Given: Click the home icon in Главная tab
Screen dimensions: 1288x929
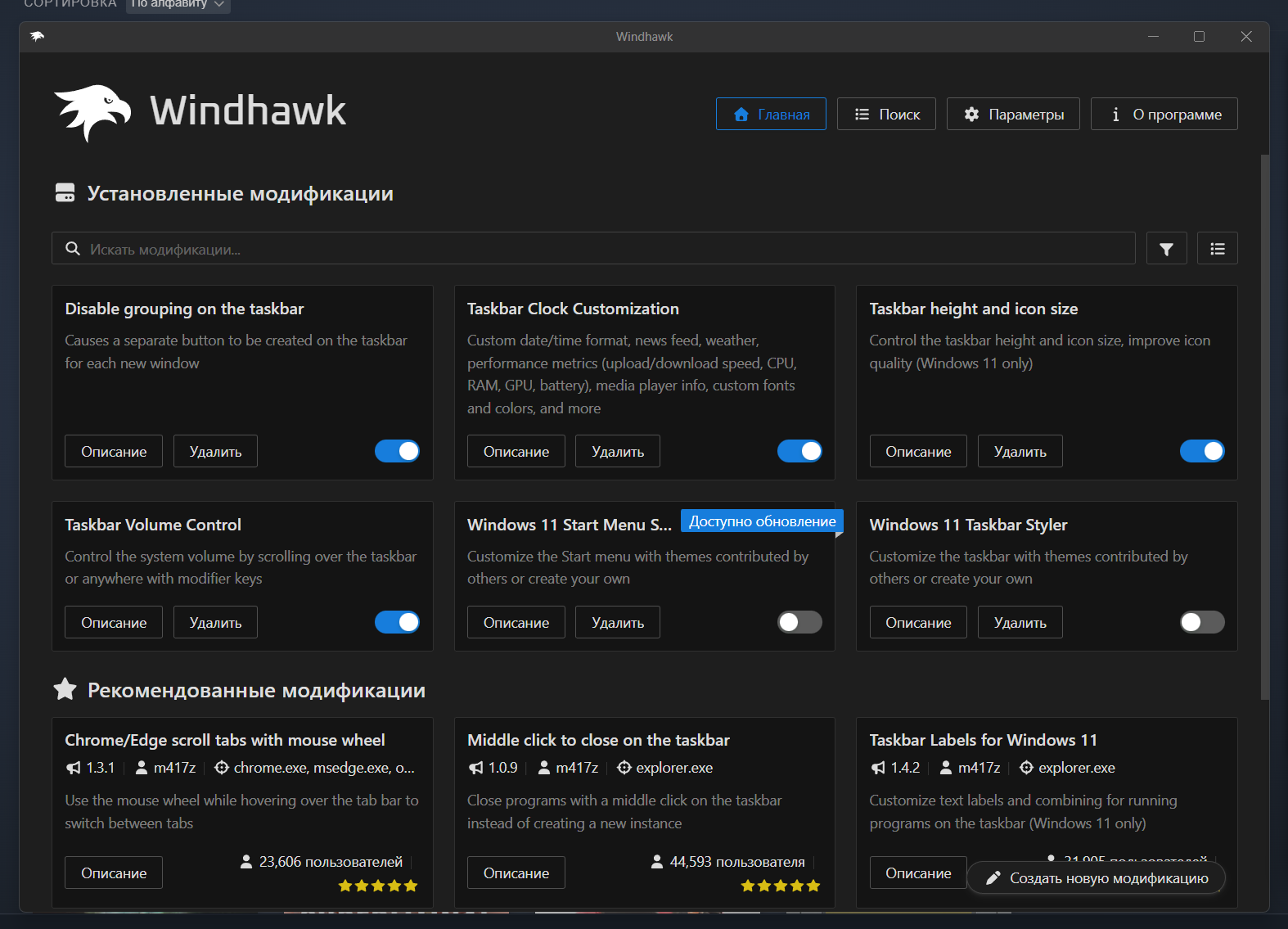Looking at the screenshot, I should pyautogui.click(x=741, y=114).
